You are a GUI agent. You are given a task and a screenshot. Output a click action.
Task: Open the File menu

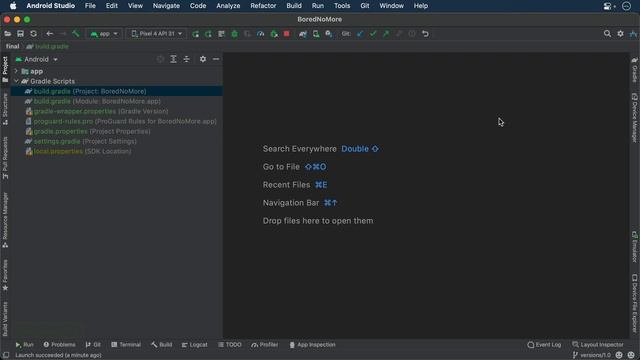point(90,6)
